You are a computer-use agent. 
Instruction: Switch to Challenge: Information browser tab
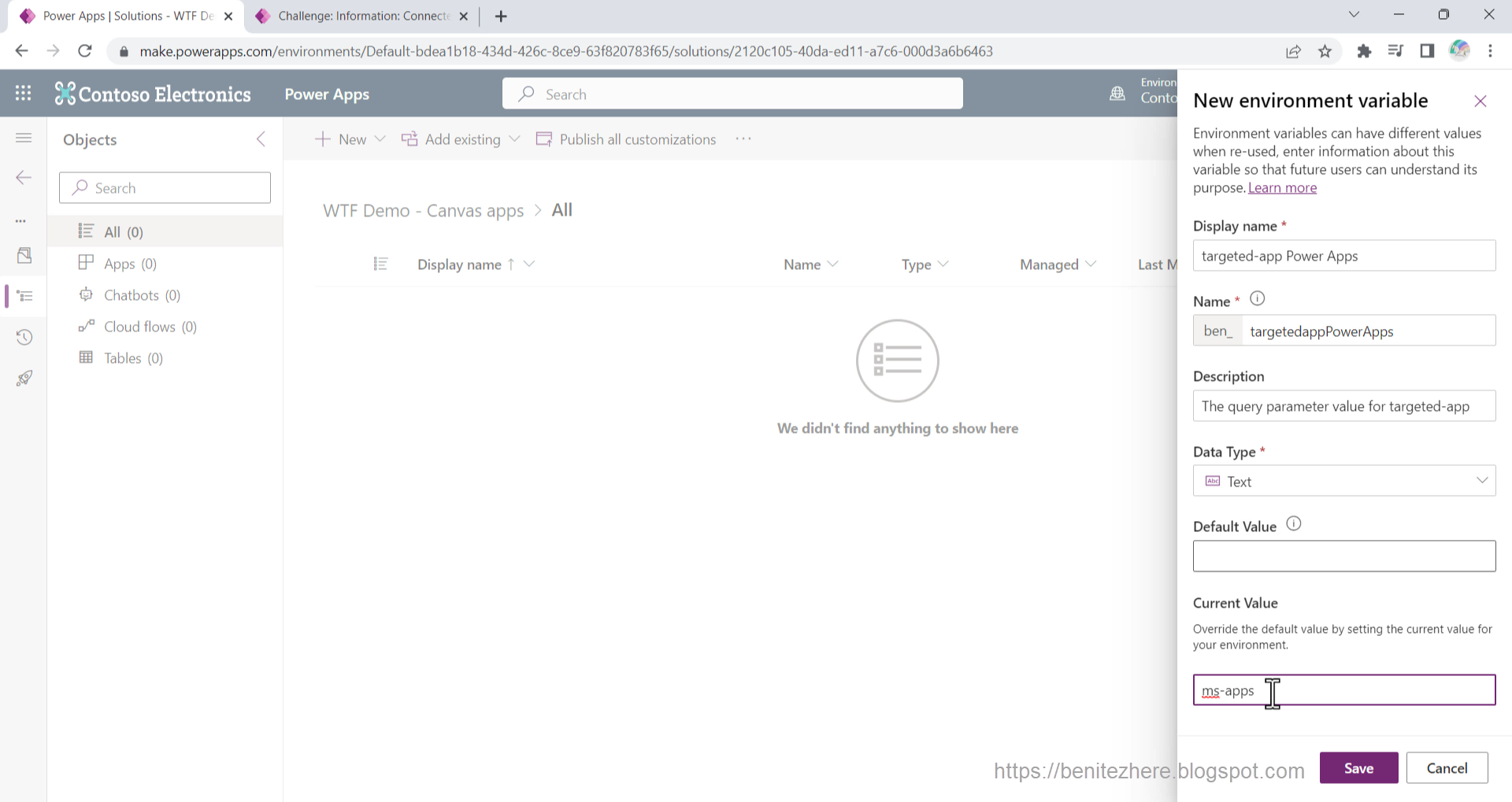361,16
